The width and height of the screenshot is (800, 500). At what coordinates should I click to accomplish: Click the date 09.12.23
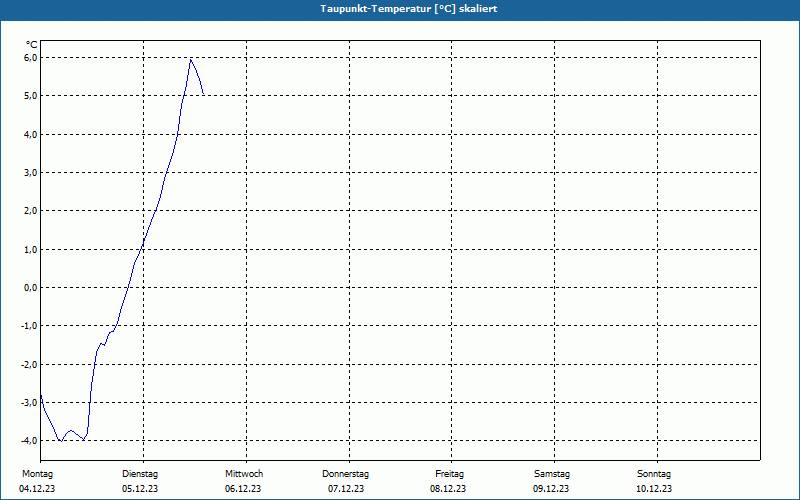[x=551, y=489]
